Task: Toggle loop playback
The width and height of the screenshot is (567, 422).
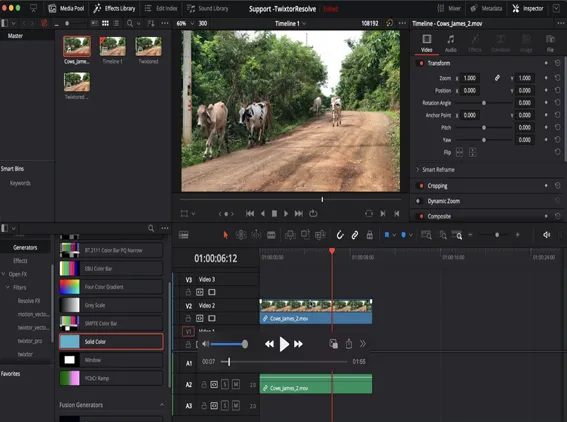Action: pyautogui.click(x=313, y=214)
